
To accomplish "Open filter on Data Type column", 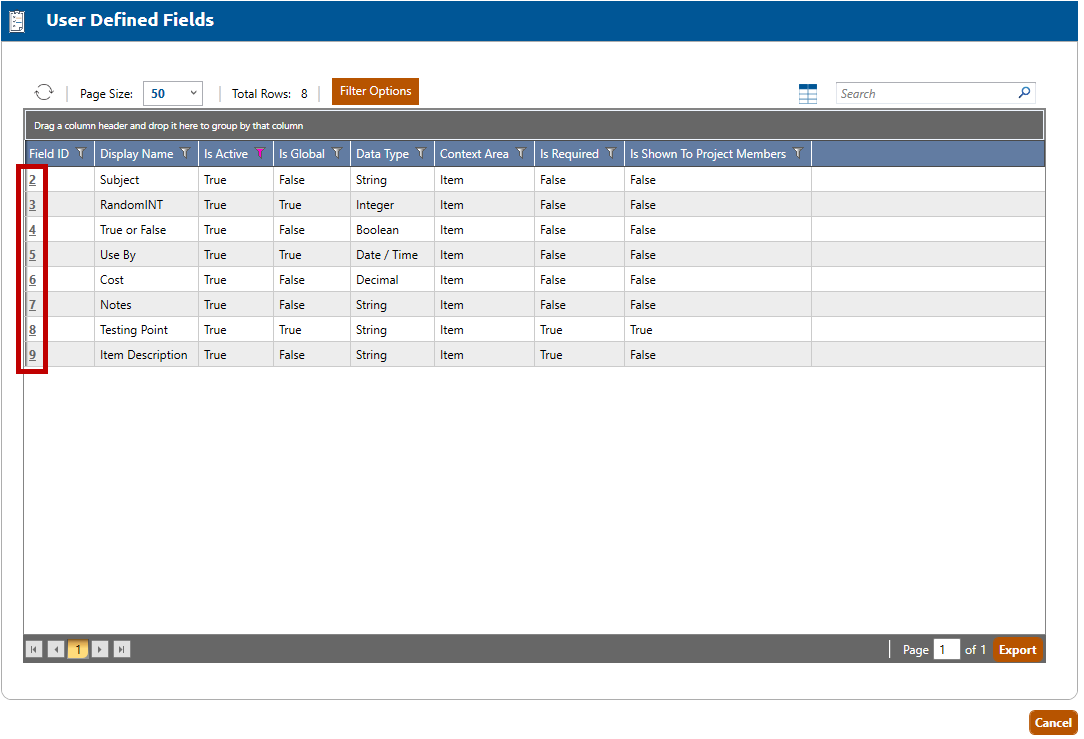I will pos(421,154).
